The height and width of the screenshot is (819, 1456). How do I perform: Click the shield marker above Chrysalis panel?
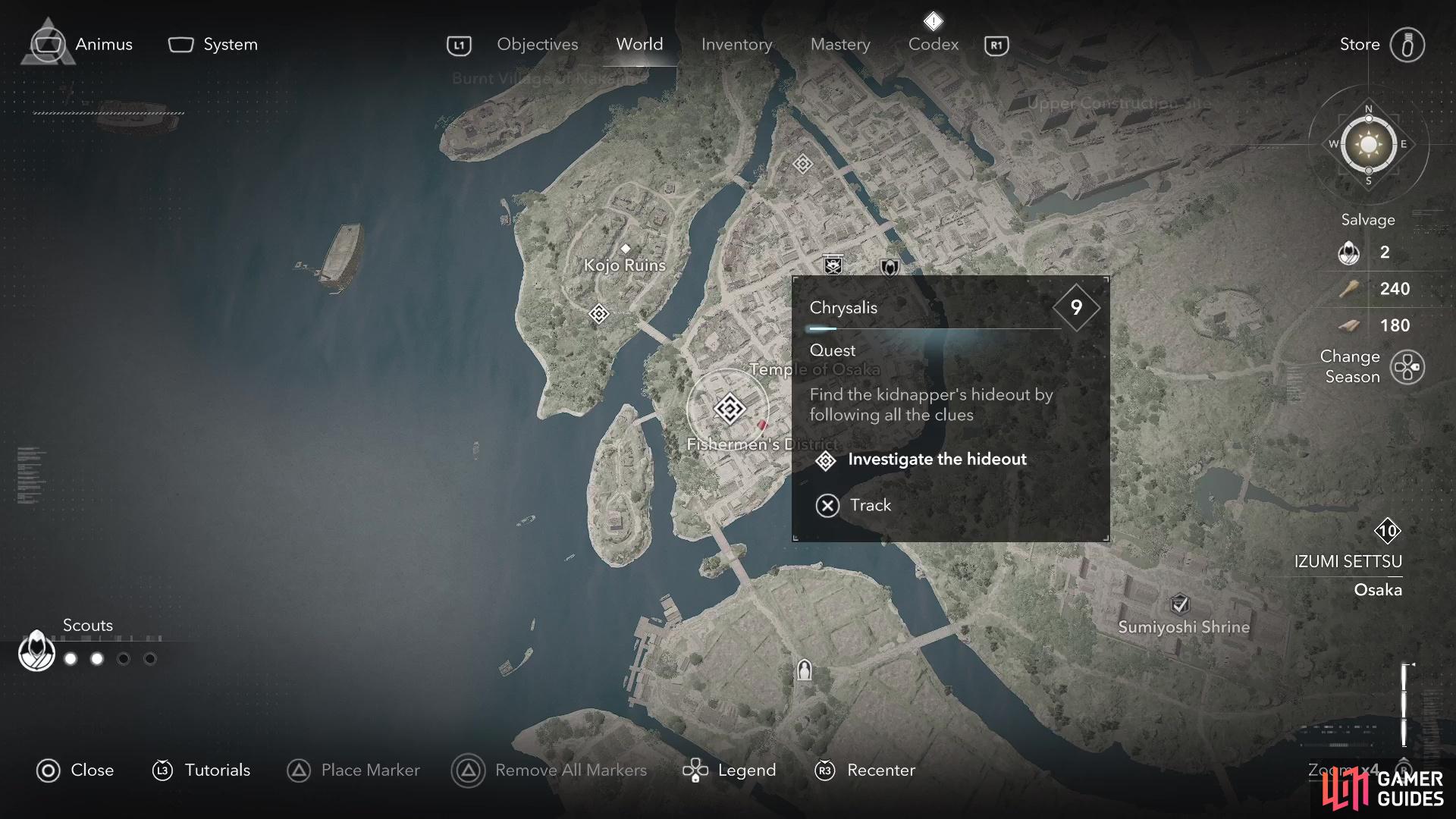tap(890, 267)
